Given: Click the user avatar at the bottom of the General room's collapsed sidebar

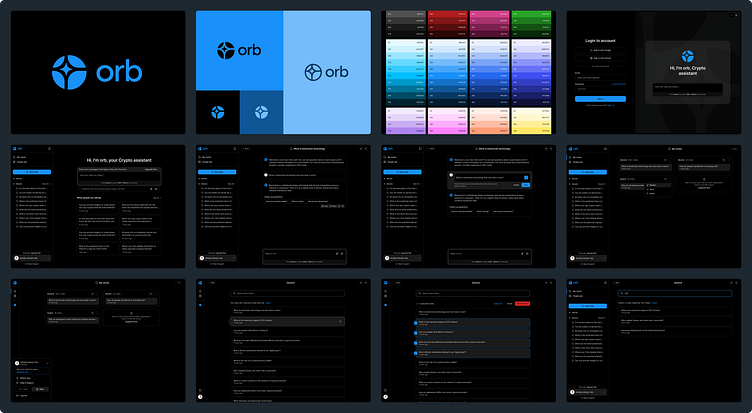Looking at the screenshot, I should click(x=200, y=397).
